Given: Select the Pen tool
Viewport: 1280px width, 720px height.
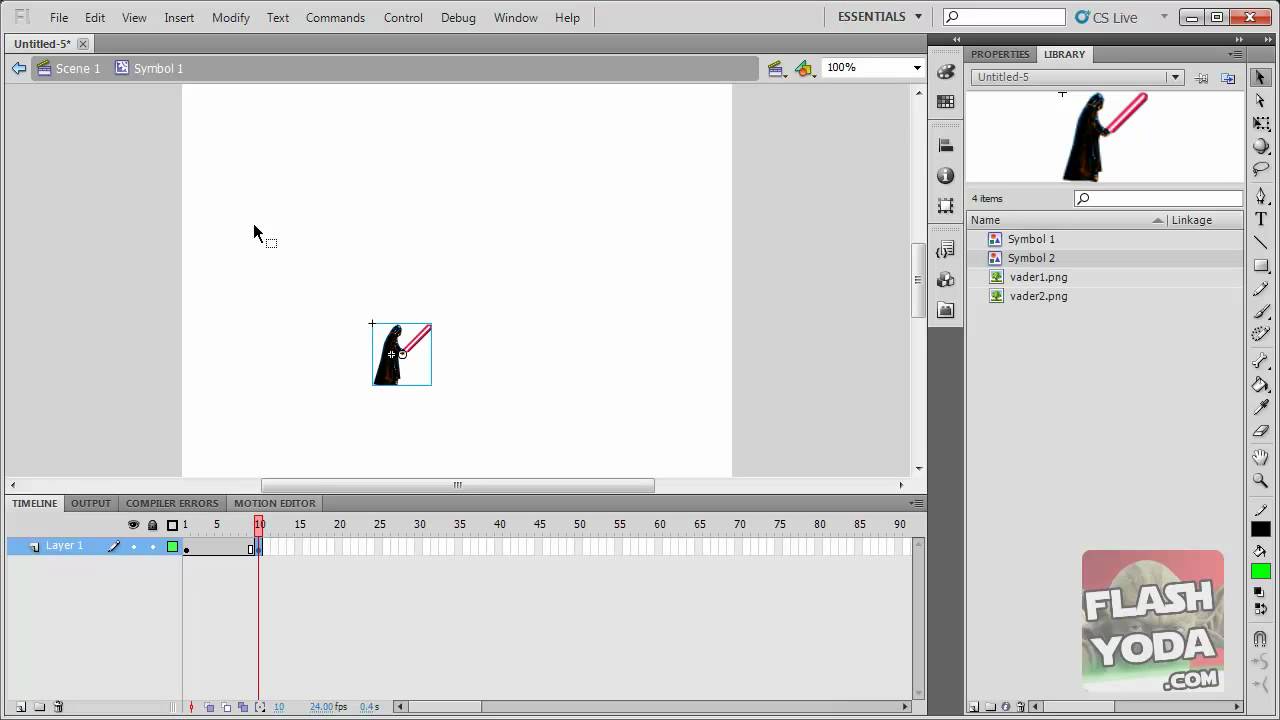Looking at the screenshot, I should (1261, 196).
